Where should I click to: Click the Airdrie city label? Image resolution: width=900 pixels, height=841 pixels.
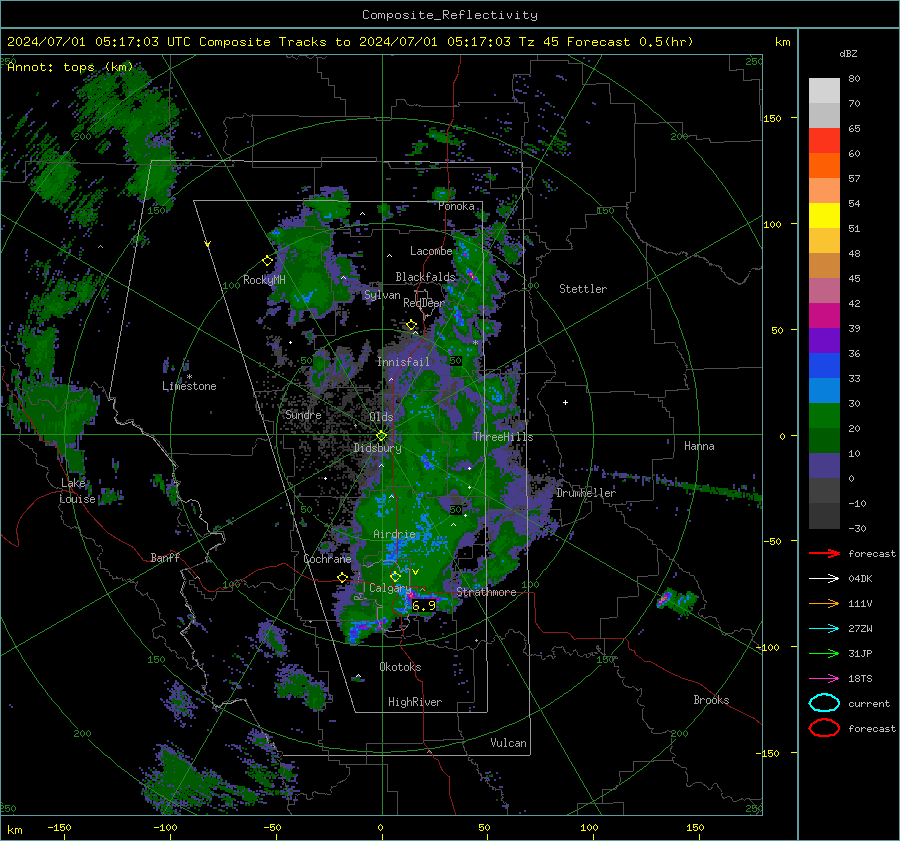(394, 534)
